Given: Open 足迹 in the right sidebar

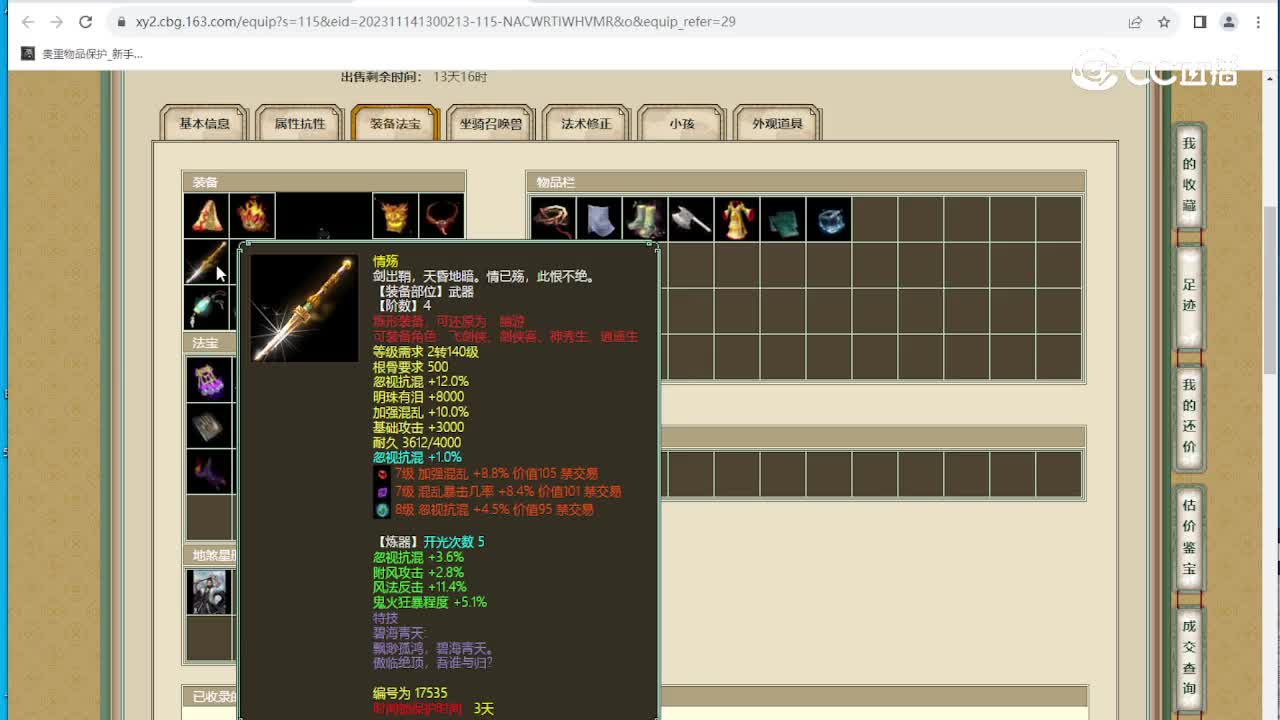Looking at the screenshot, I should coord(1189,296).
